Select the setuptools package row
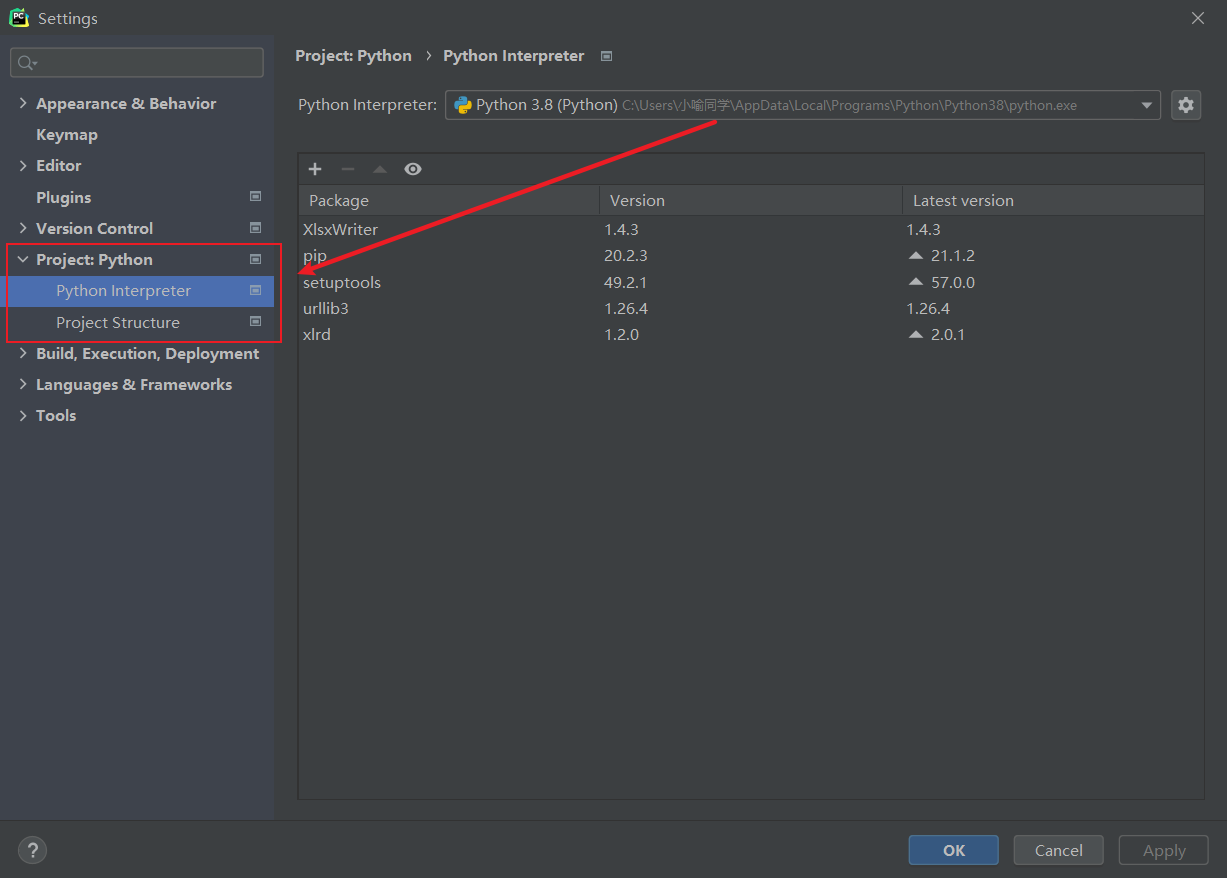The height and width of the screenshot is (878, 1227). tap(751, 282)
